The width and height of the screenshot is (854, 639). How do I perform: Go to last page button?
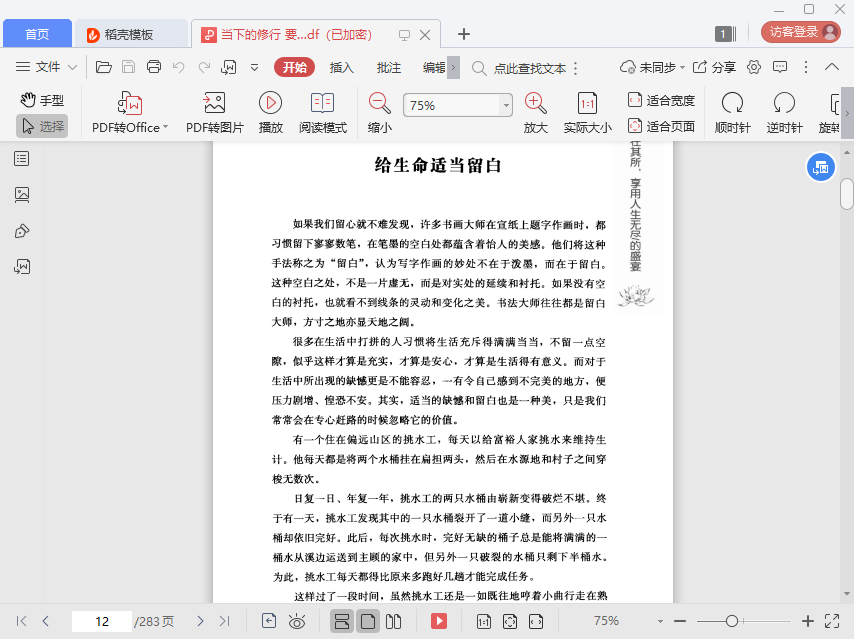[224, 621]
